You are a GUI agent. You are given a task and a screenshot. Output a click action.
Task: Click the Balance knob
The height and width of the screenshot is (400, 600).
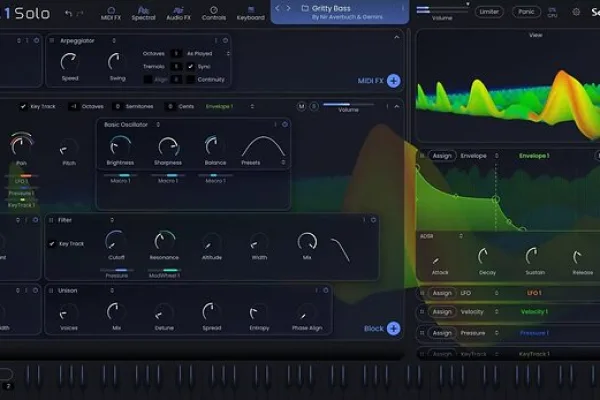pos(215,147)
